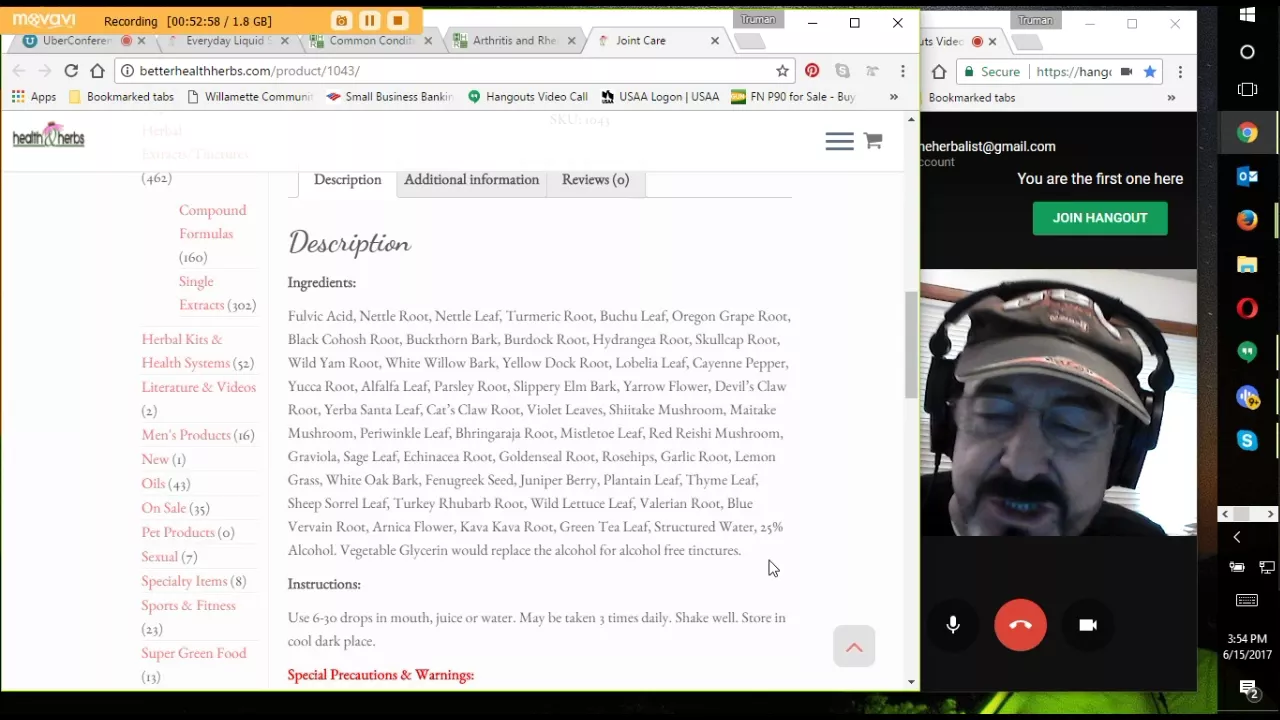Click the clock showing 3:54 PM
This screenshot has width=1280, height=720.
pyautogui.click(x=1245, y=639)
